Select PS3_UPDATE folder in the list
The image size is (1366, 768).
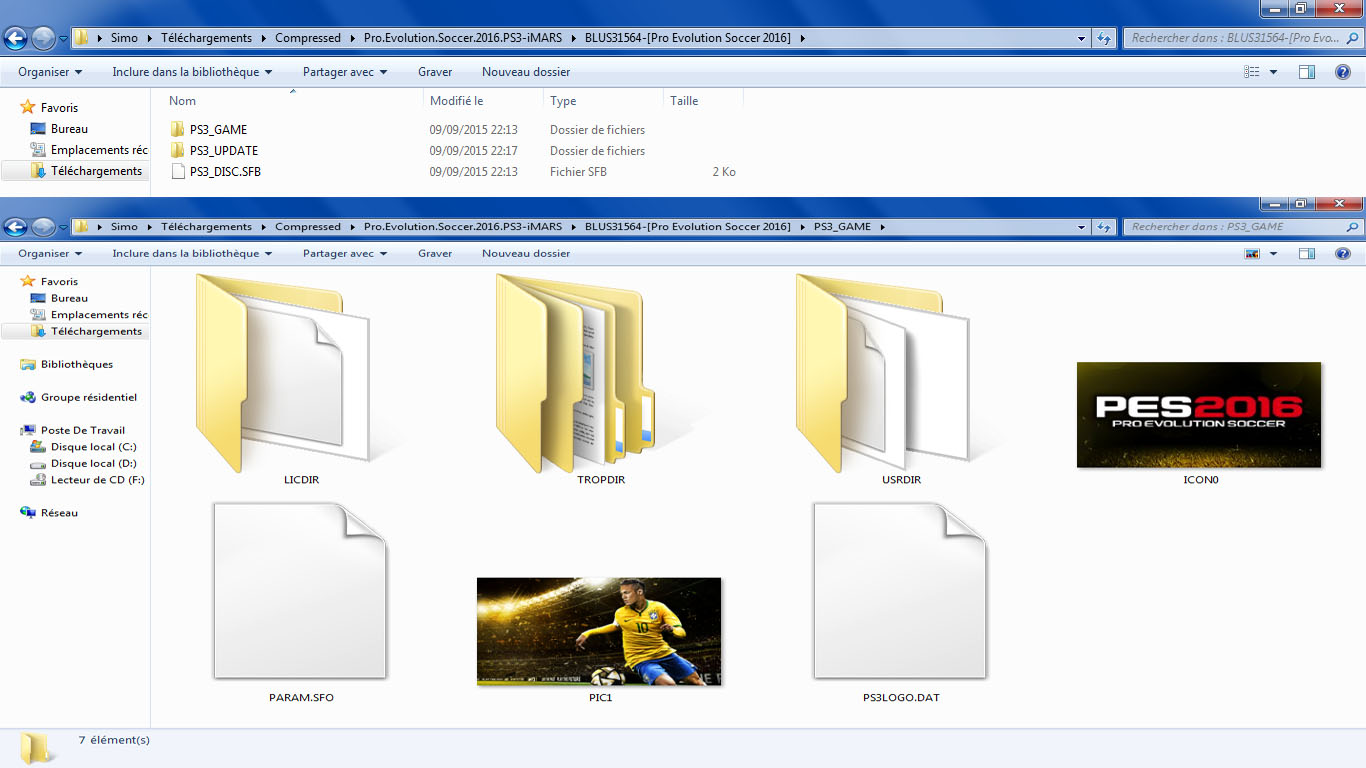[223, 151]
